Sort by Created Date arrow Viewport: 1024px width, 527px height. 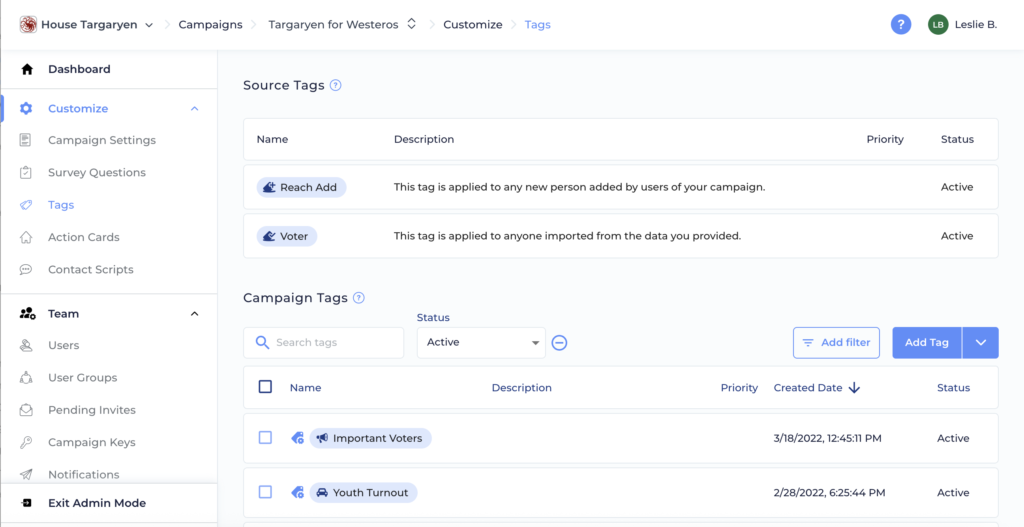pos(854,388)
